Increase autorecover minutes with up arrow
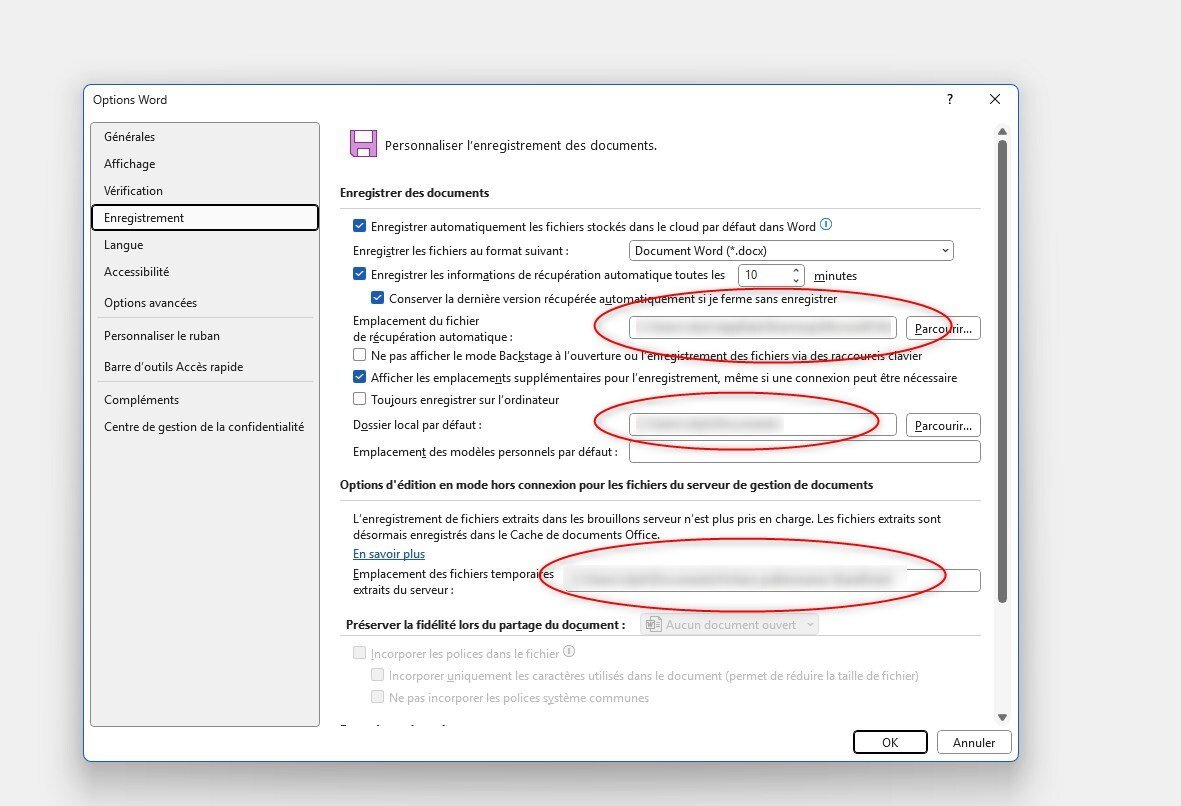The image size is (1181, 806). (x=796, y=270)
